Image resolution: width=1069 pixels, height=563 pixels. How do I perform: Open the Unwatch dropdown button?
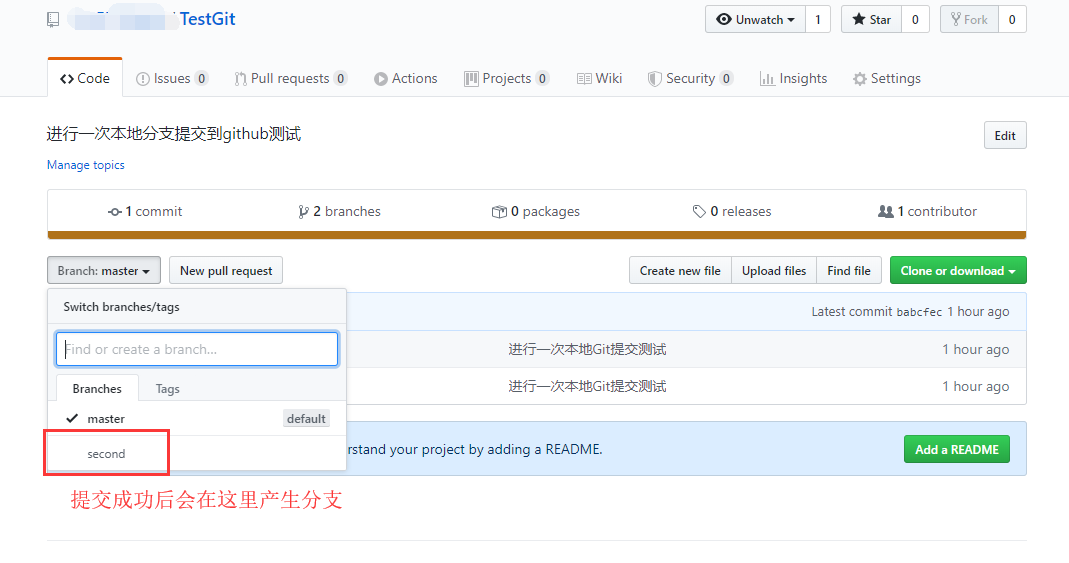point(755,20)
